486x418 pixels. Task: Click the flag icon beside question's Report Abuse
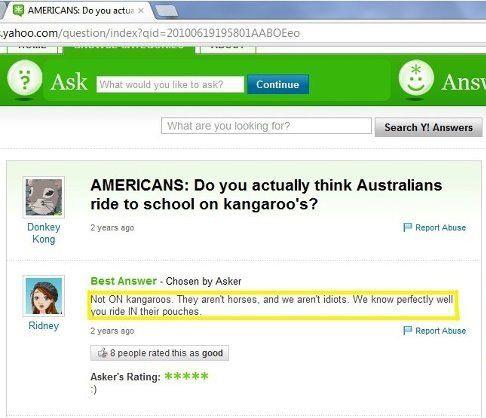point(407,227)
